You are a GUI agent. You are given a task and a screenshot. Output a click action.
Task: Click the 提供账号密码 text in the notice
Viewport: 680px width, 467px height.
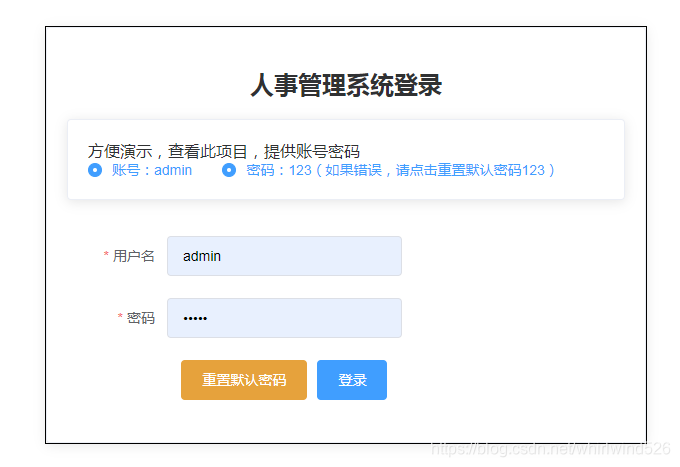(311, 151)
